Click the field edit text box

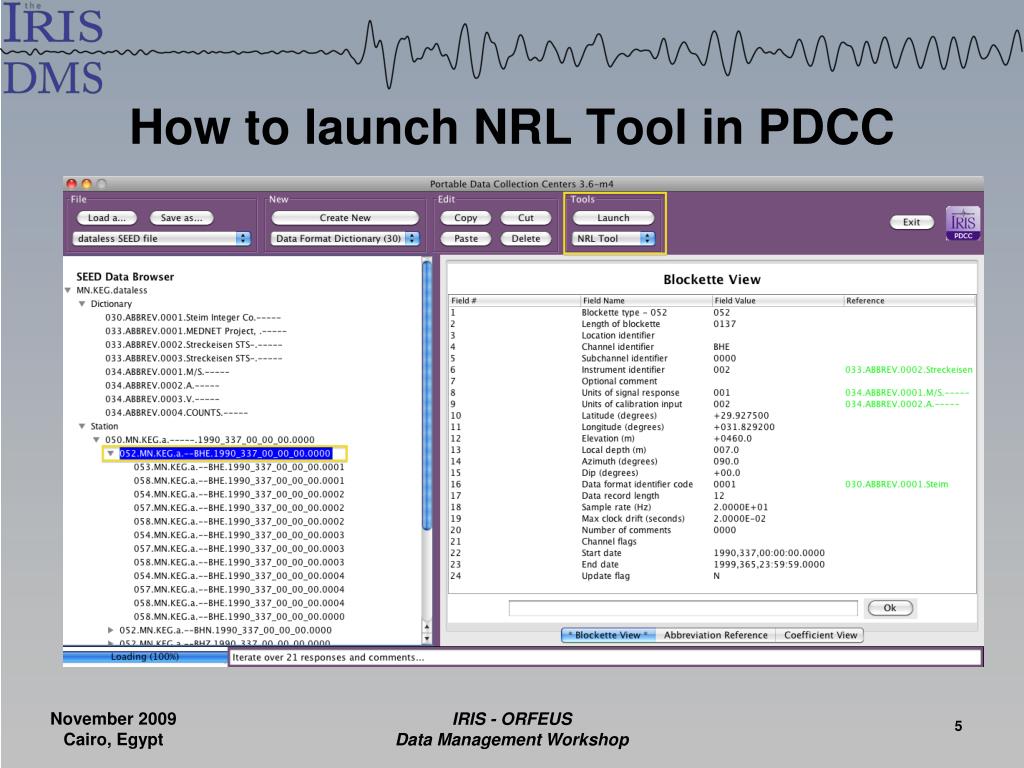pos(683,608)
